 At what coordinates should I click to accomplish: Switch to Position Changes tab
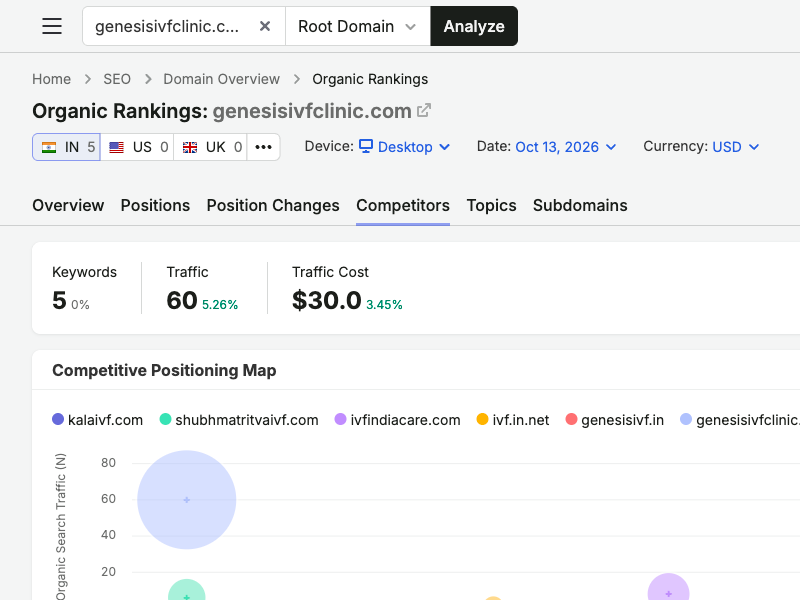(x=273, y=205)
